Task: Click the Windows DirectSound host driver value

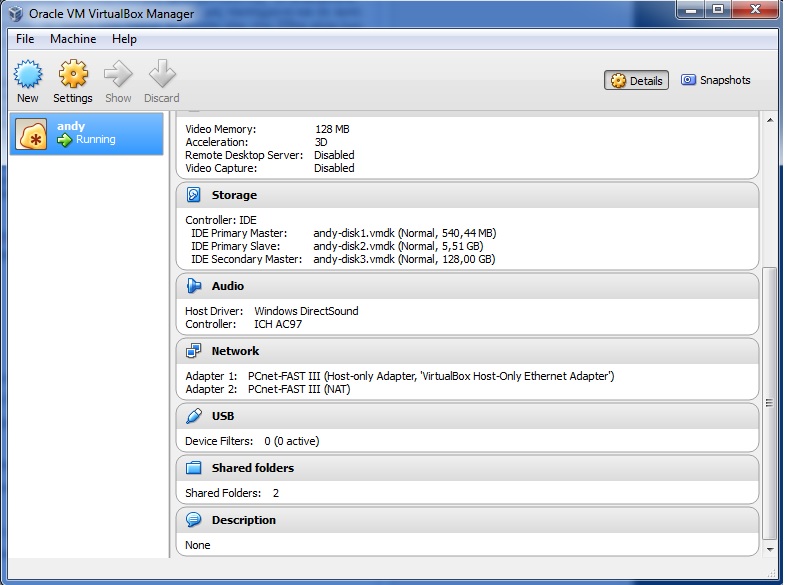Action: click(306, 311)
